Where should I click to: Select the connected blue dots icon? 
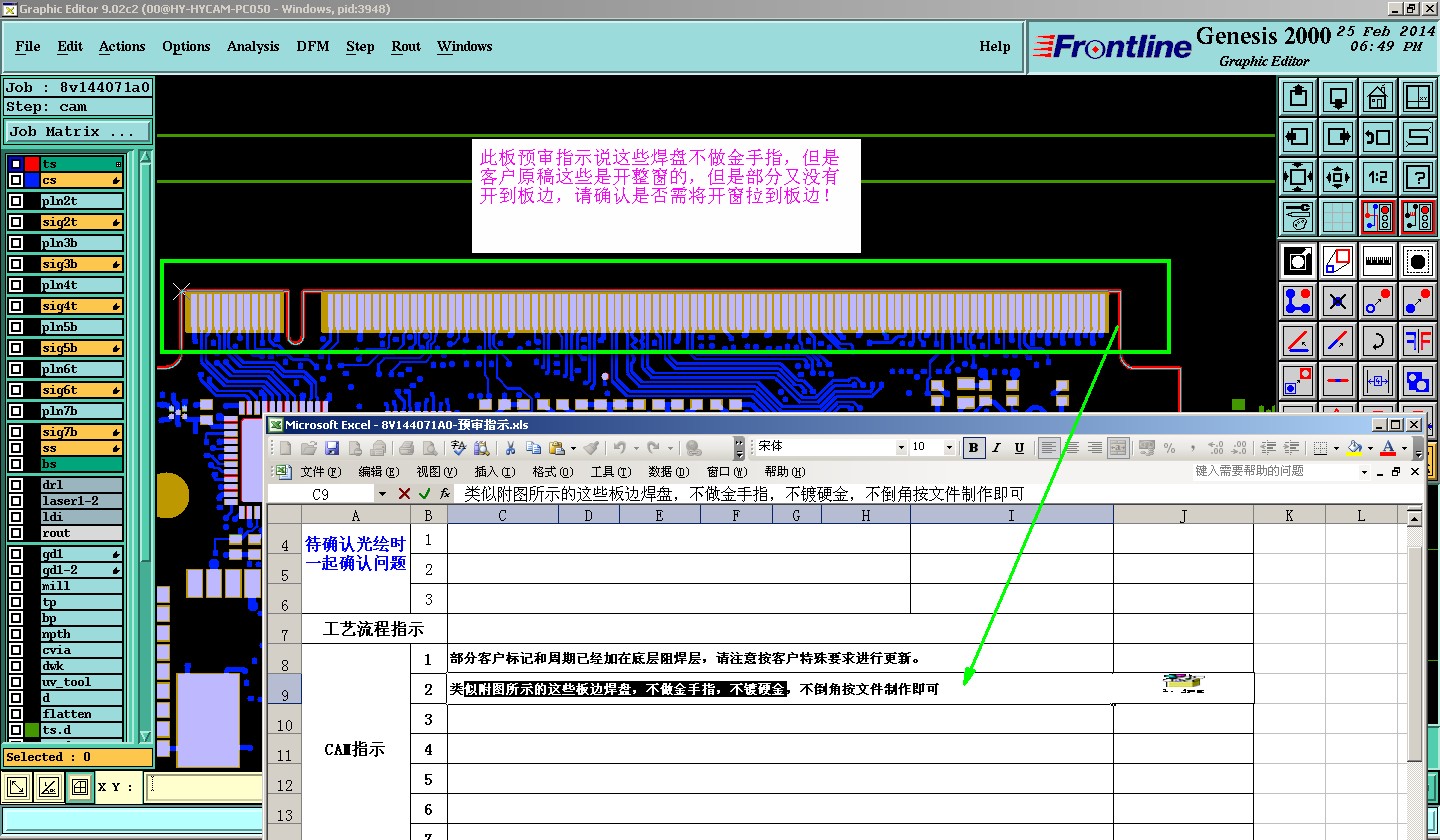pyautogui.click(x=1298, y=300)
